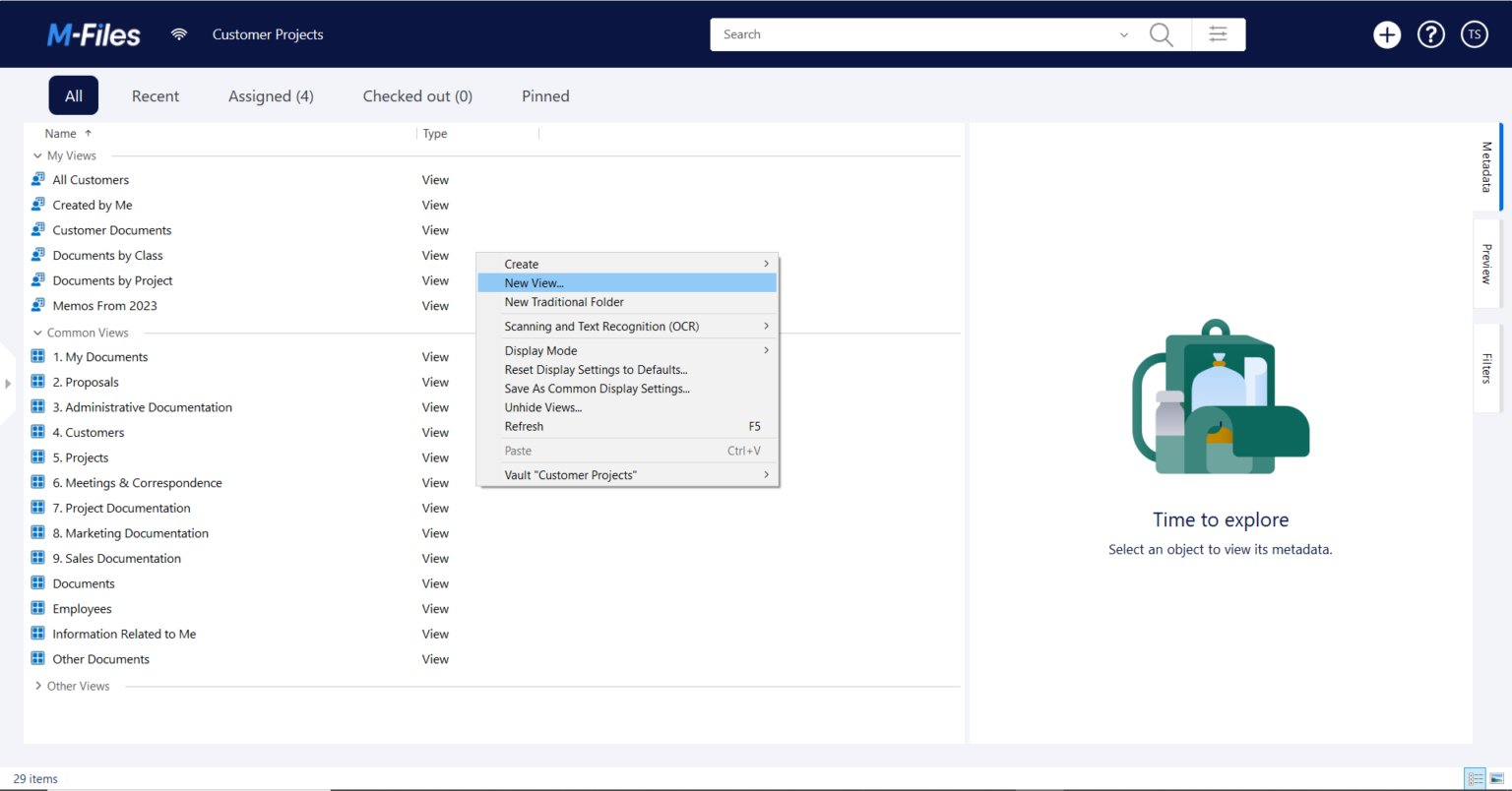
Task: Open advanced search filter options icon beside search
Action: click(x=1219, y=33)
